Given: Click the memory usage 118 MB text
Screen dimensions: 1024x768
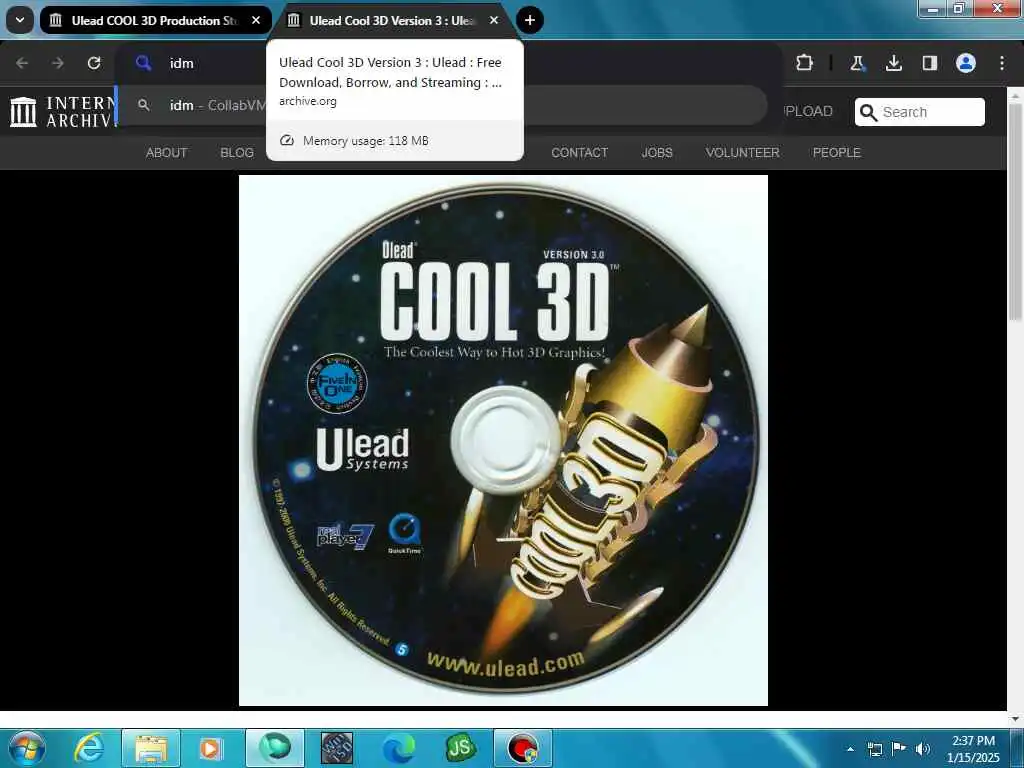Looking at the screenshot, I should pyautogui.click(x=366, y=141).
